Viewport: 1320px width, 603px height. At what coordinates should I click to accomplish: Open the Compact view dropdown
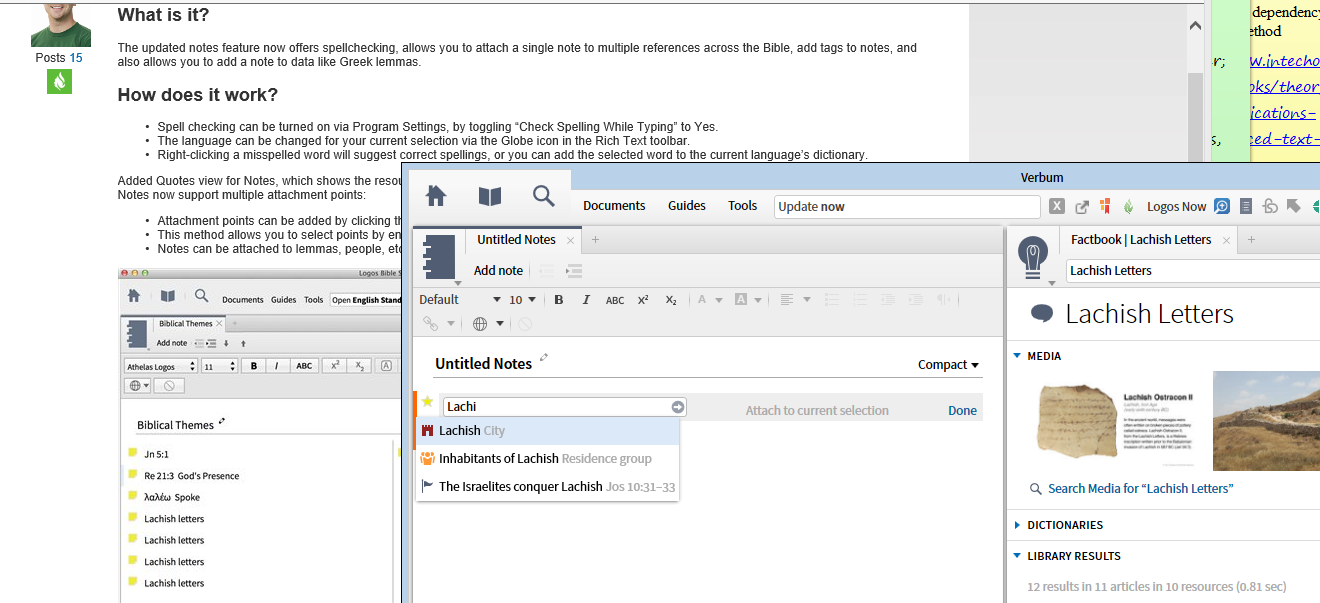pos(948,365)
